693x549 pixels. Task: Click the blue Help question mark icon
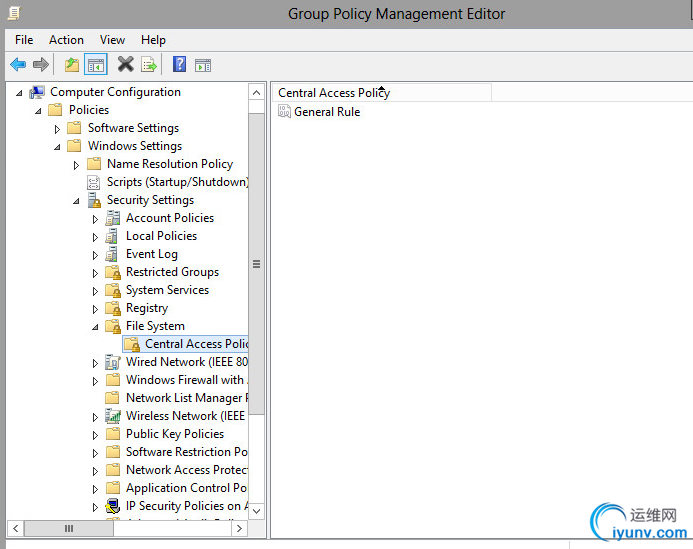click(179, 64)
